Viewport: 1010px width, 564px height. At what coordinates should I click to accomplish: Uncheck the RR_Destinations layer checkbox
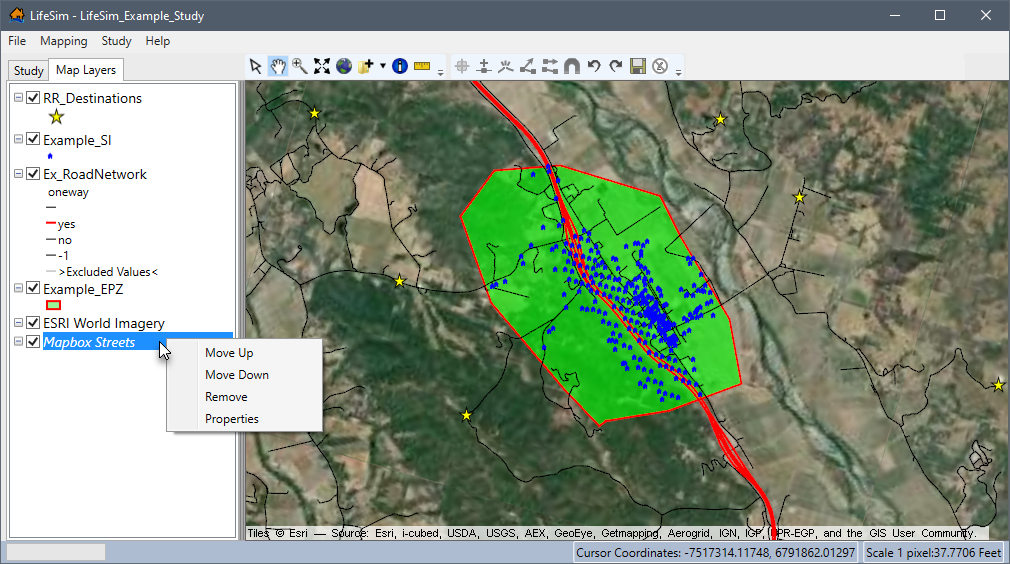(33, 98)
